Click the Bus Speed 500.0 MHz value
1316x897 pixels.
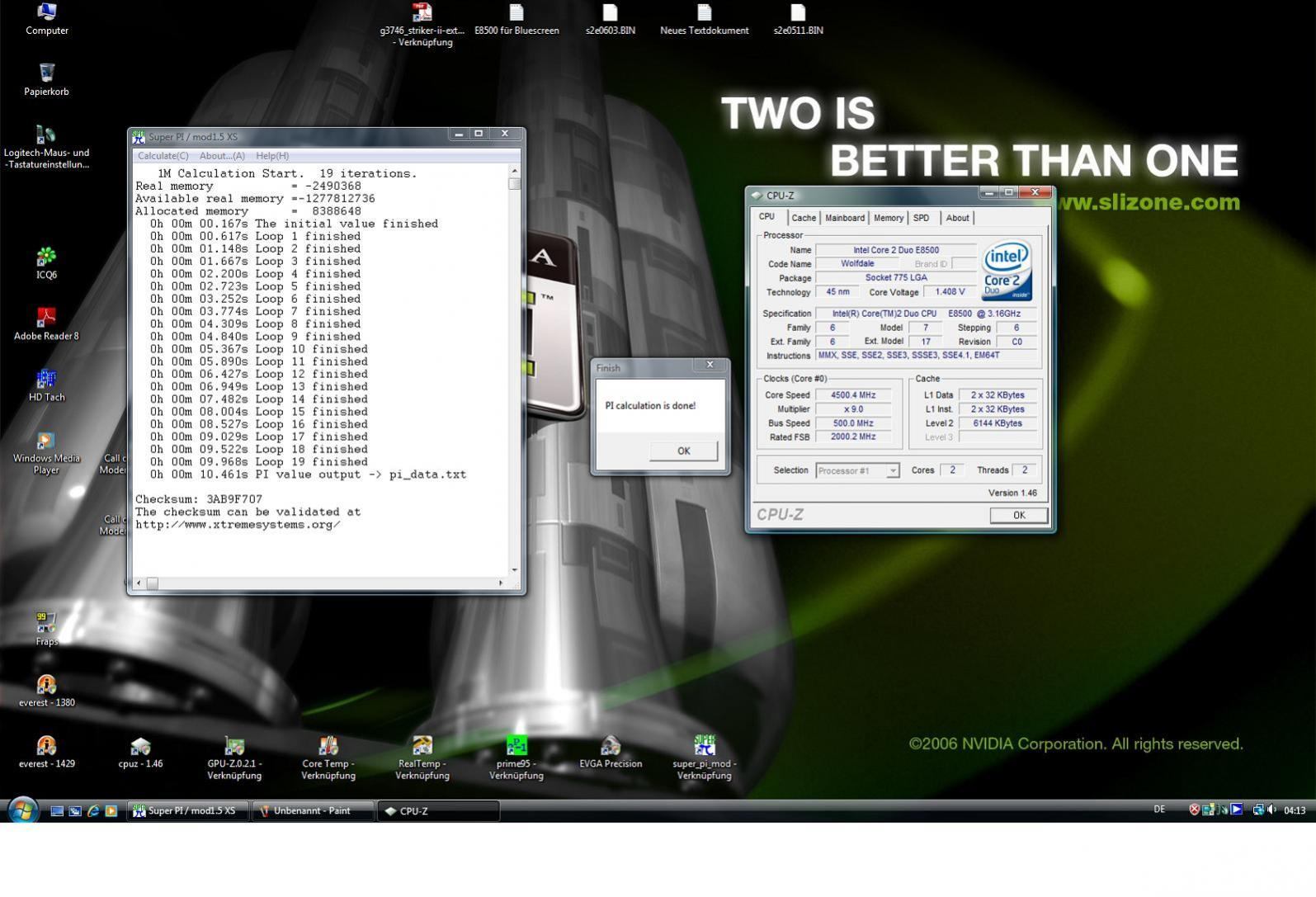pyautogui.click(x=853, y=423)
